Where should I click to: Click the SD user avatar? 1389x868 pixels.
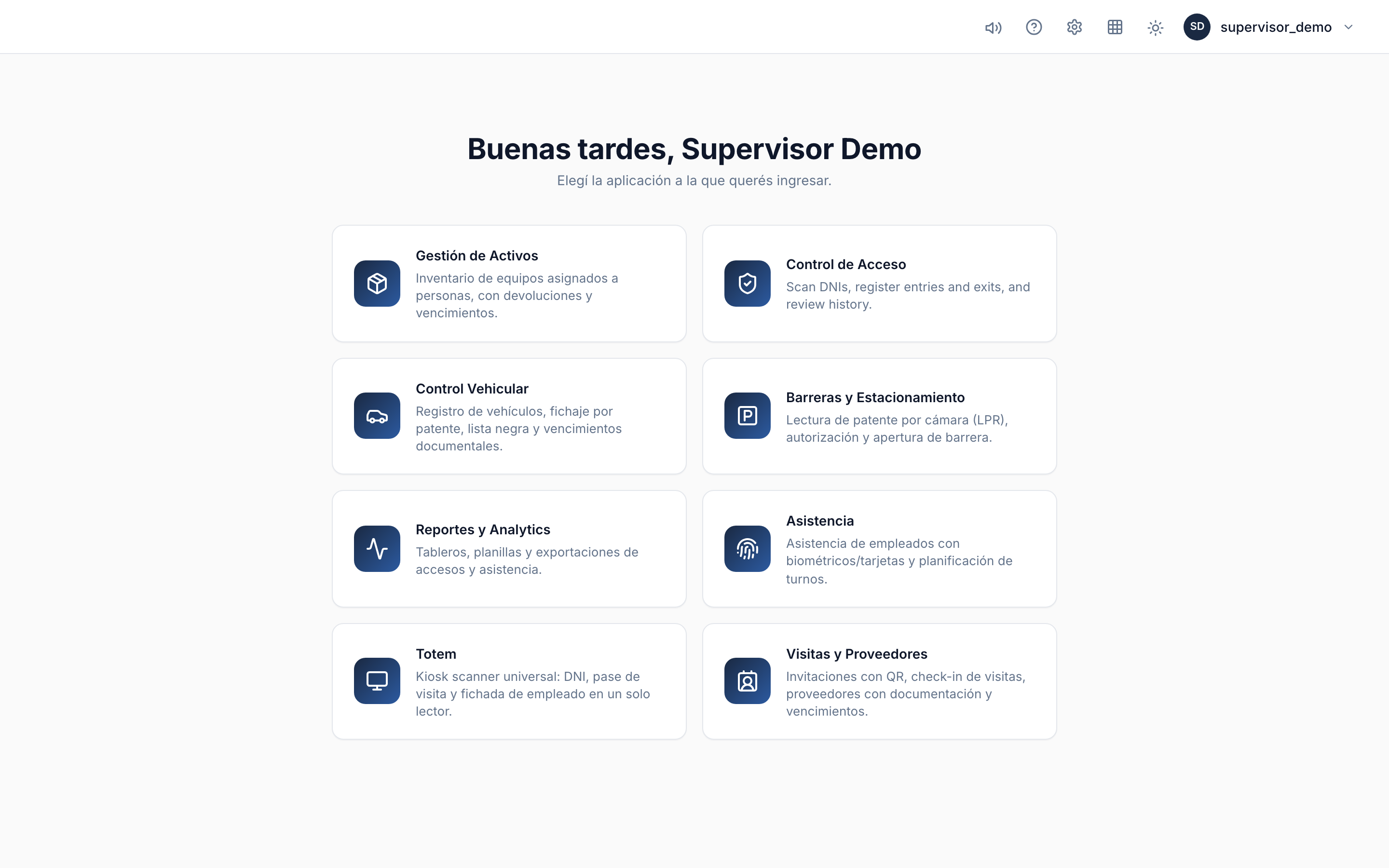tap(1197, 27)
